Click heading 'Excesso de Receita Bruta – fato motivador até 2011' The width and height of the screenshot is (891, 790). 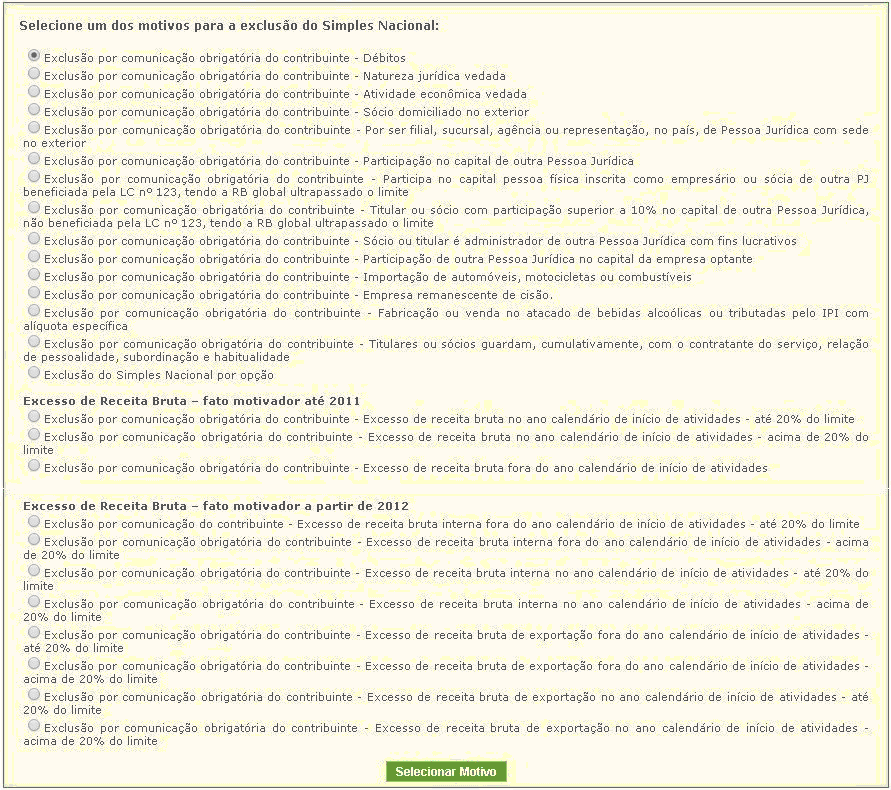pyautogui.click(x=191, y=401)
